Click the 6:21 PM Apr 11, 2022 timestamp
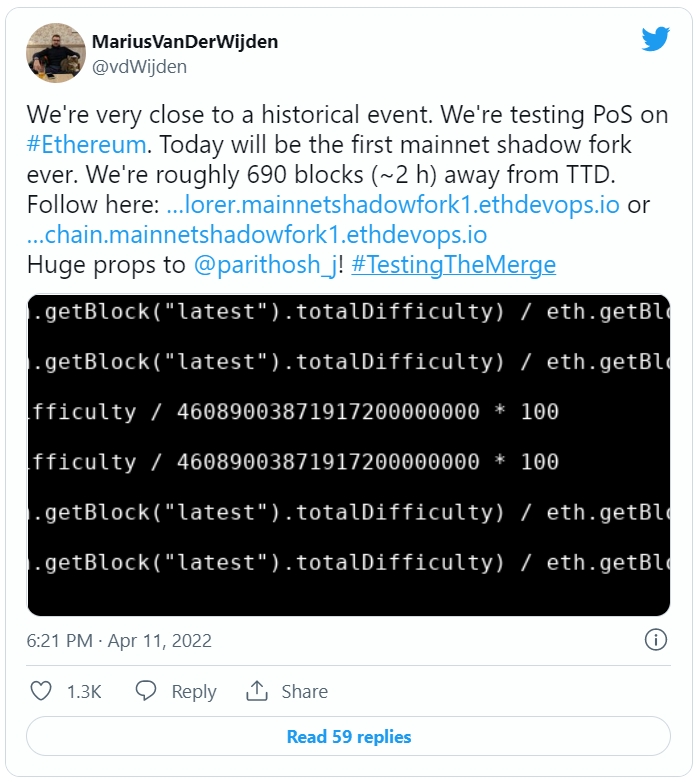This screenshot has height=782, width=697. click(x=119, y=640)
